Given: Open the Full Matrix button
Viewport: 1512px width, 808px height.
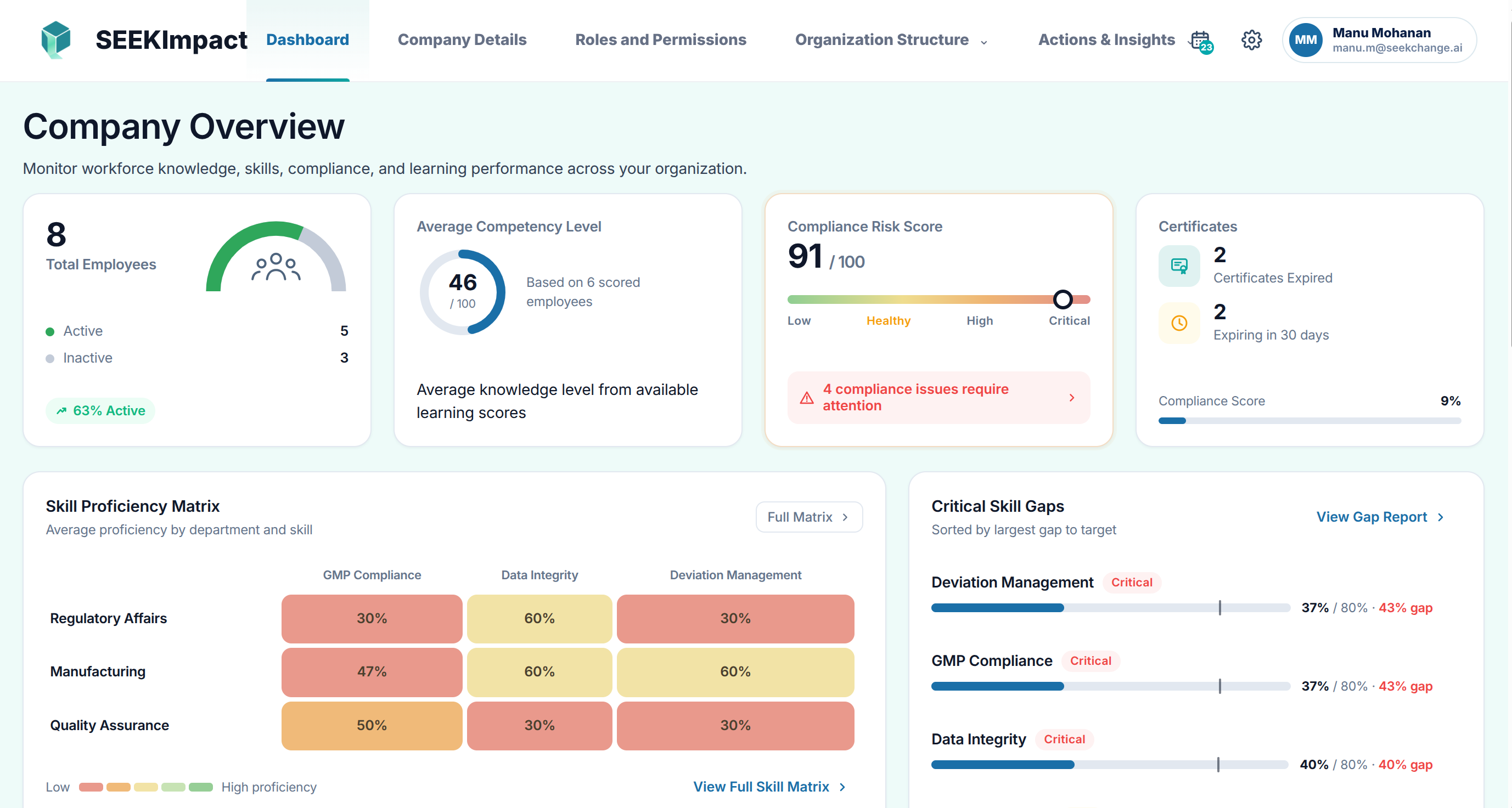Looking at the screenshot, I should 809,517.
